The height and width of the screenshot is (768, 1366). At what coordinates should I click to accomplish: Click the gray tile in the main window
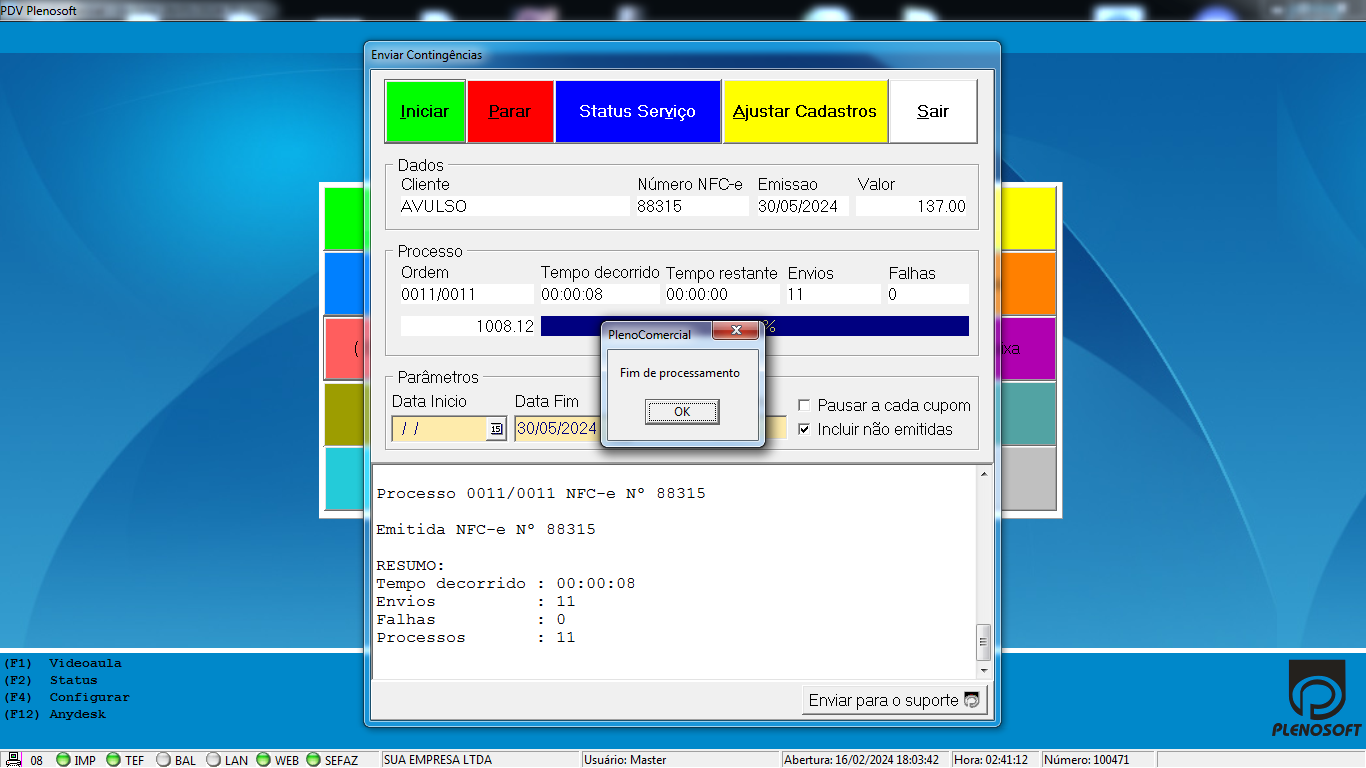click(1028, 478)
